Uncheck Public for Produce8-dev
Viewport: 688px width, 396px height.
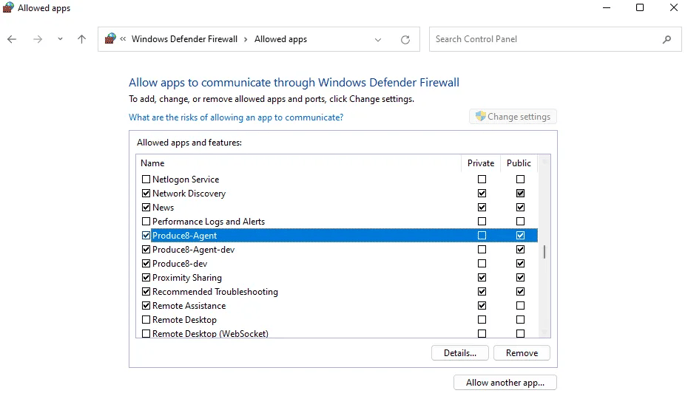coord(520,264)
